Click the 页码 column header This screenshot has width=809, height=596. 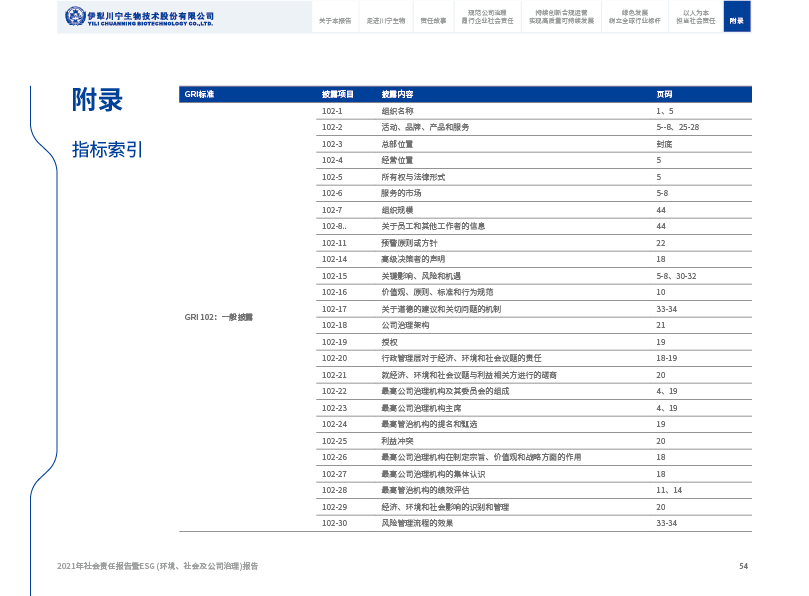click(664, 94)
